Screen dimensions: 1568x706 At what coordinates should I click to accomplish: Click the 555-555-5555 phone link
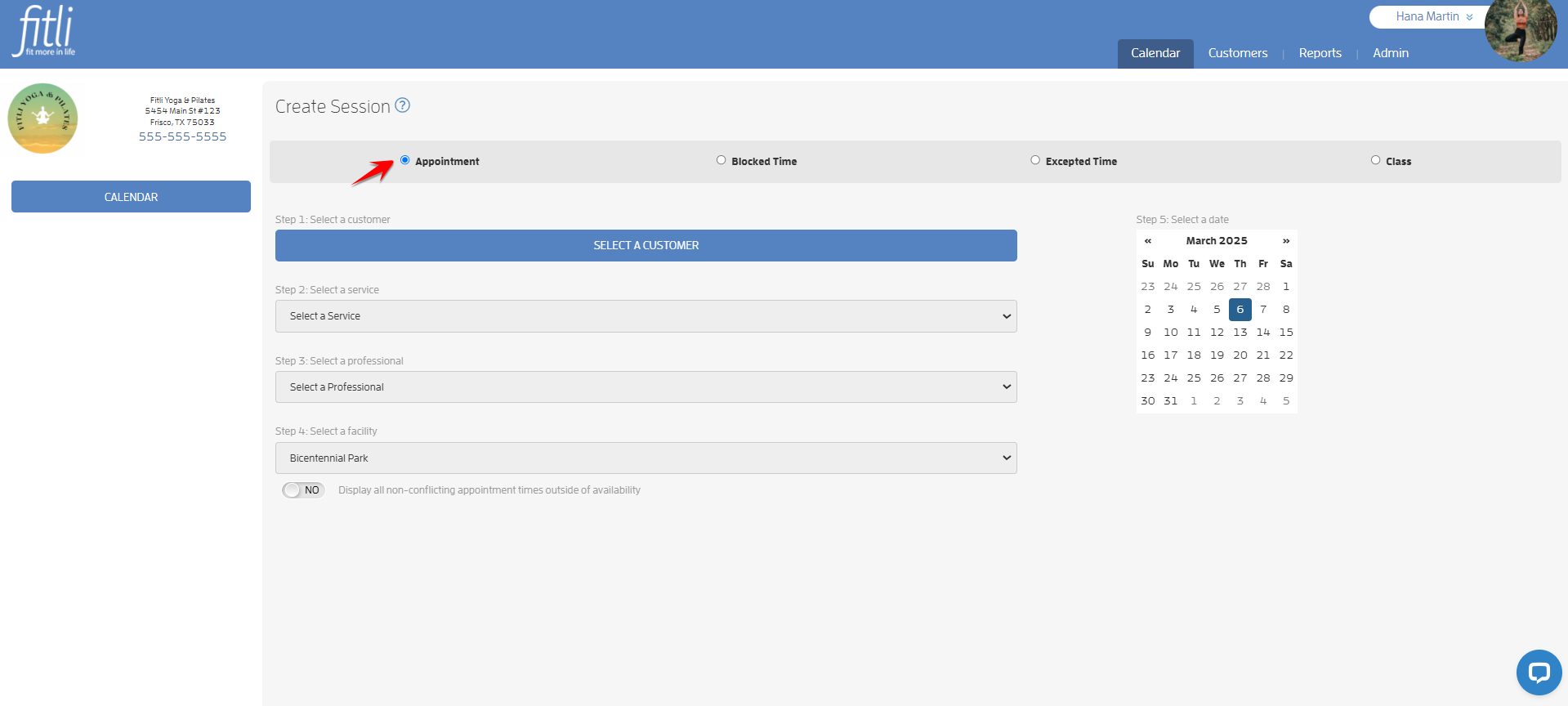pos(182,136)
